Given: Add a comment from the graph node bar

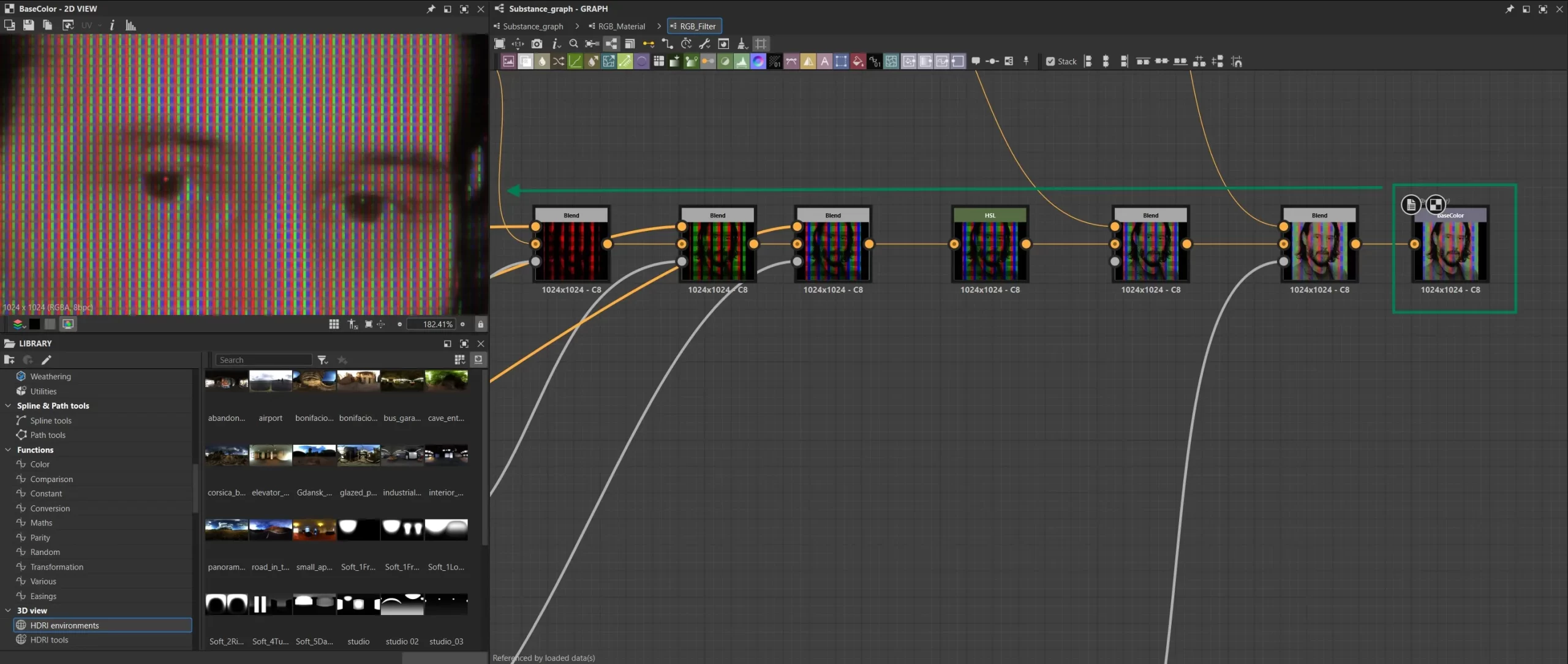Looking at the screenshot, I should click(976, 61).
